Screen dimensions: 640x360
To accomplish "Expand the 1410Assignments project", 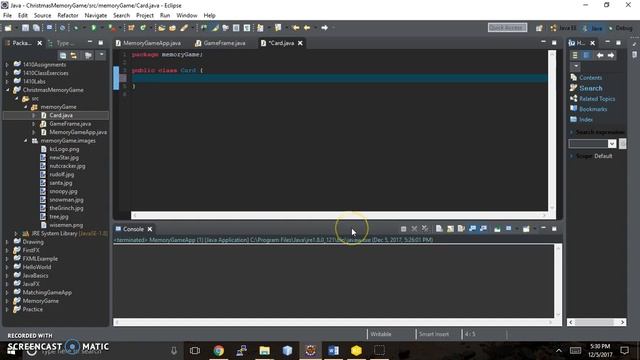I will coord(7,64).
